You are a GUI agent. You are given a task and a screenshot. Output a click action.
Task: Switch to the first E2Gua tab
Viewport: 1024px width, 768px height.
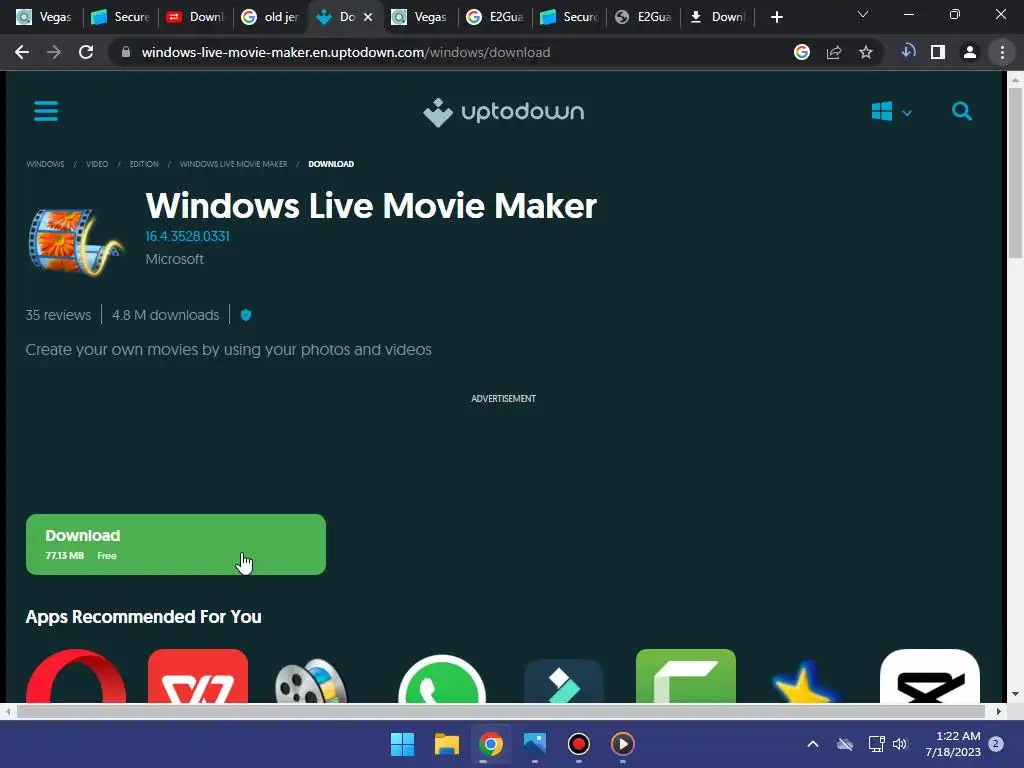tap(496, 17)
